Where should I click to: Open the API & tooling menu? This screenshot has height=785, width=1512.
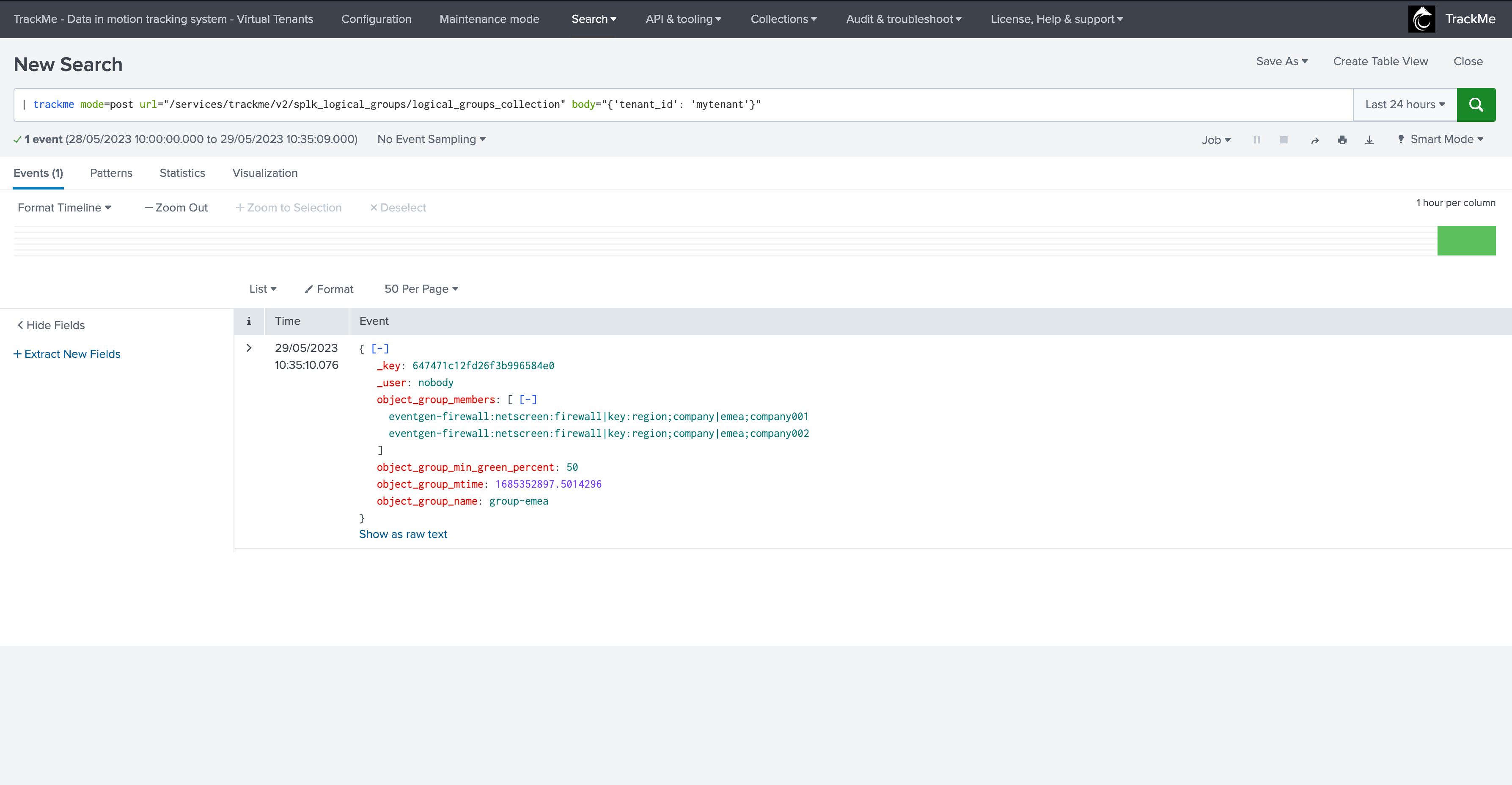tap(683, 19)
